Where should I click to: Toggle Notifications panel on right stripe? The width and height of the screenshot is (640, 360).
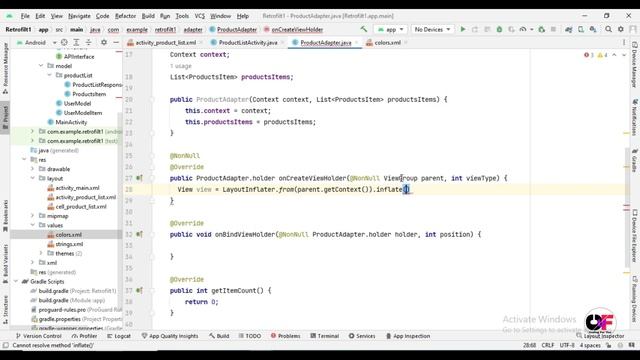[x=635, y=117]
